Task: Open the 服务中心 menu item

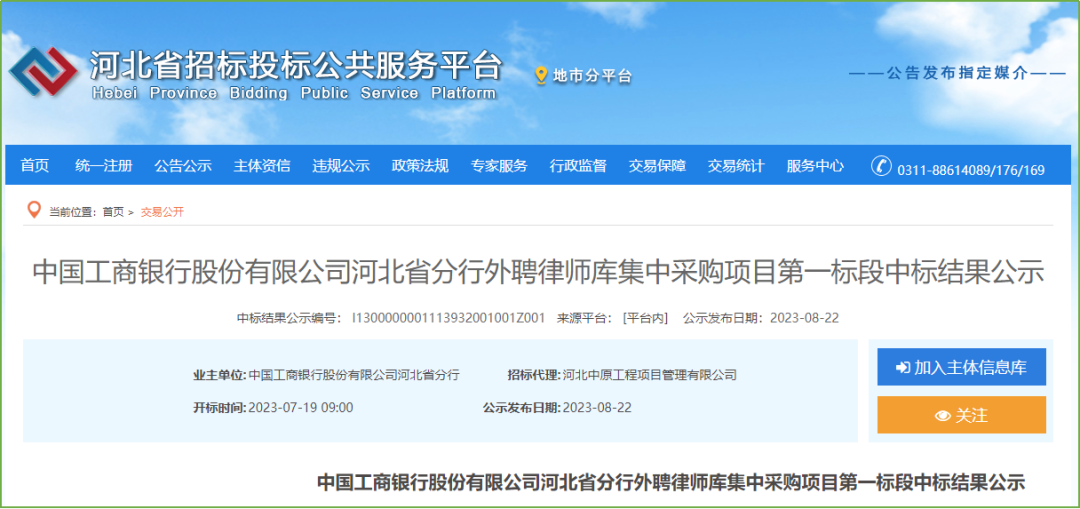Action: tap(815, 165)
